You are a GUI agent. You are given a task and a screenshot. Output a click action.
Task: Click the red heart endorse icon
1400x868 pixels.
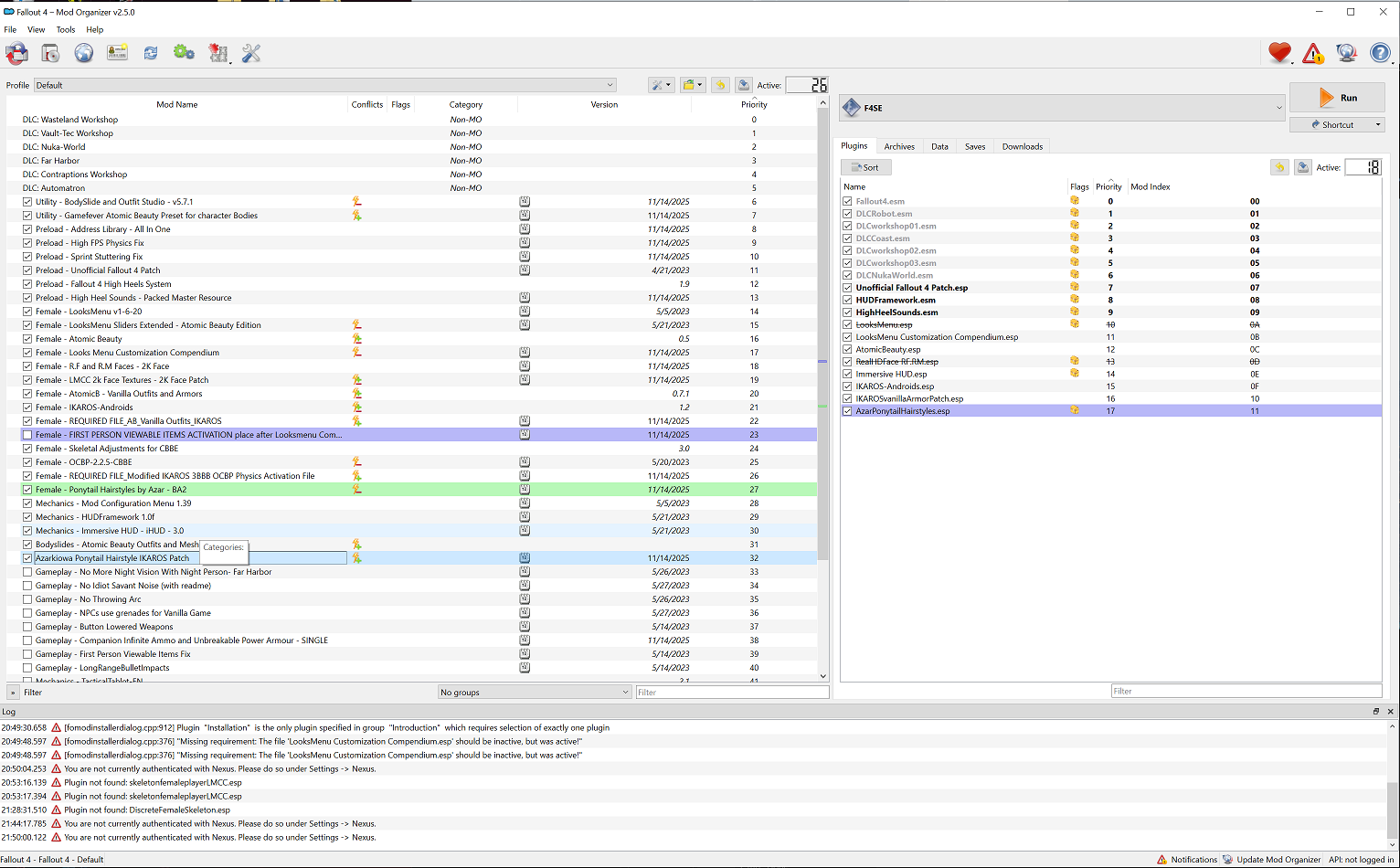(x=1279, y=53)
